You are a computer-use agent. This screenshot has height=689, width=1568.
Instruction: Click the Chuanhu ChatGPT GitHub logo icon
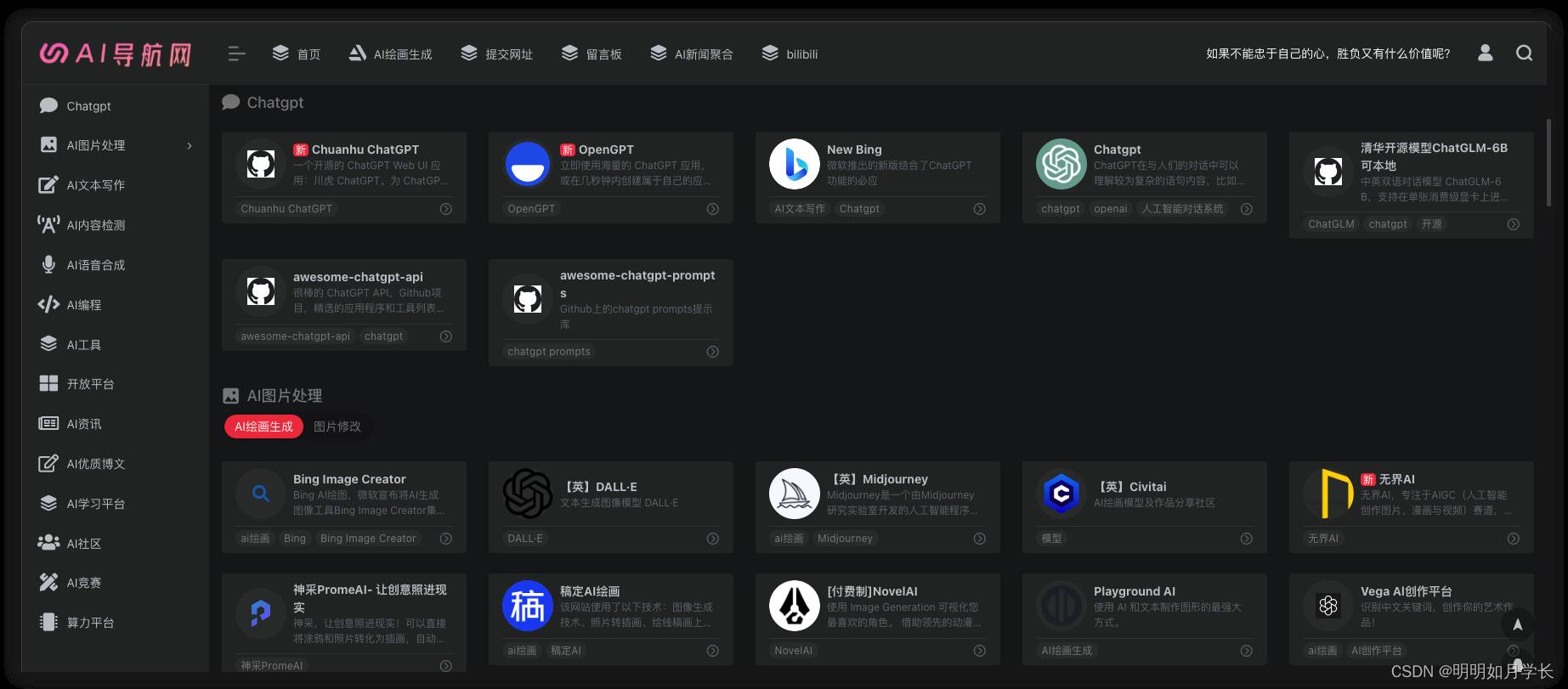tap(261, 164)
